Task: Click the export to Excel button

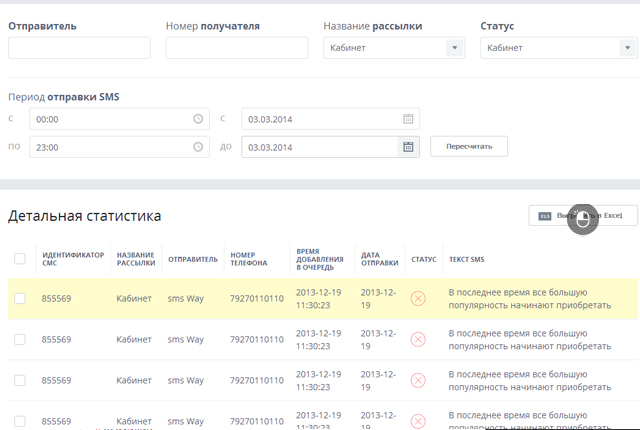Action: (x=583, y=215)
